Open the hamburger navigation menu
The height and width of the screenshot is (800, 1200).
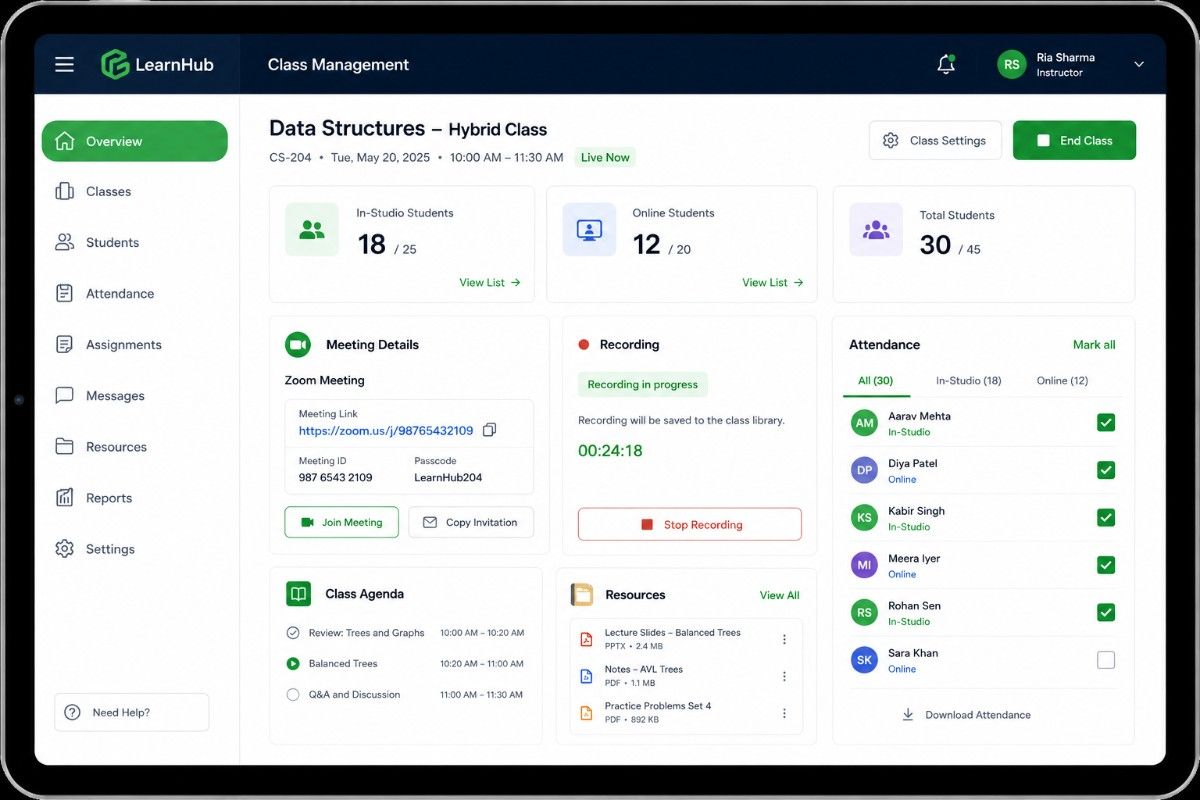[64, 64]
